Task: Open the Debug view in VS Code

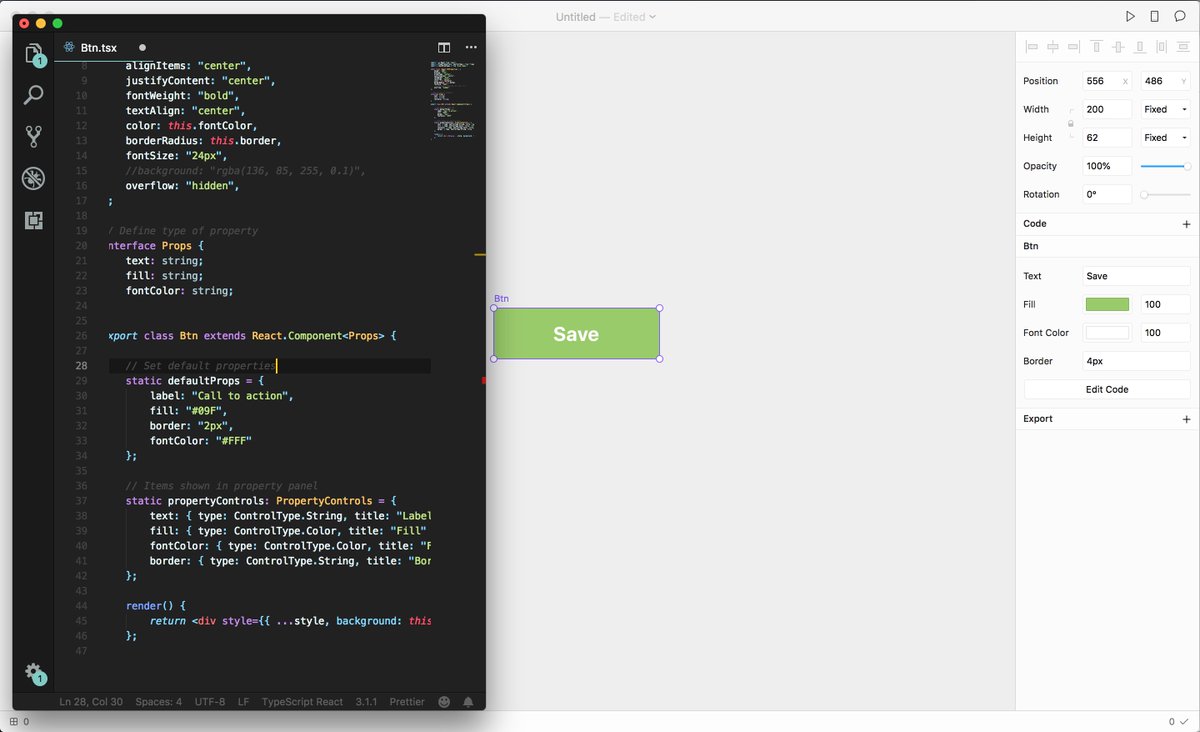Action: tap(34, 179)
